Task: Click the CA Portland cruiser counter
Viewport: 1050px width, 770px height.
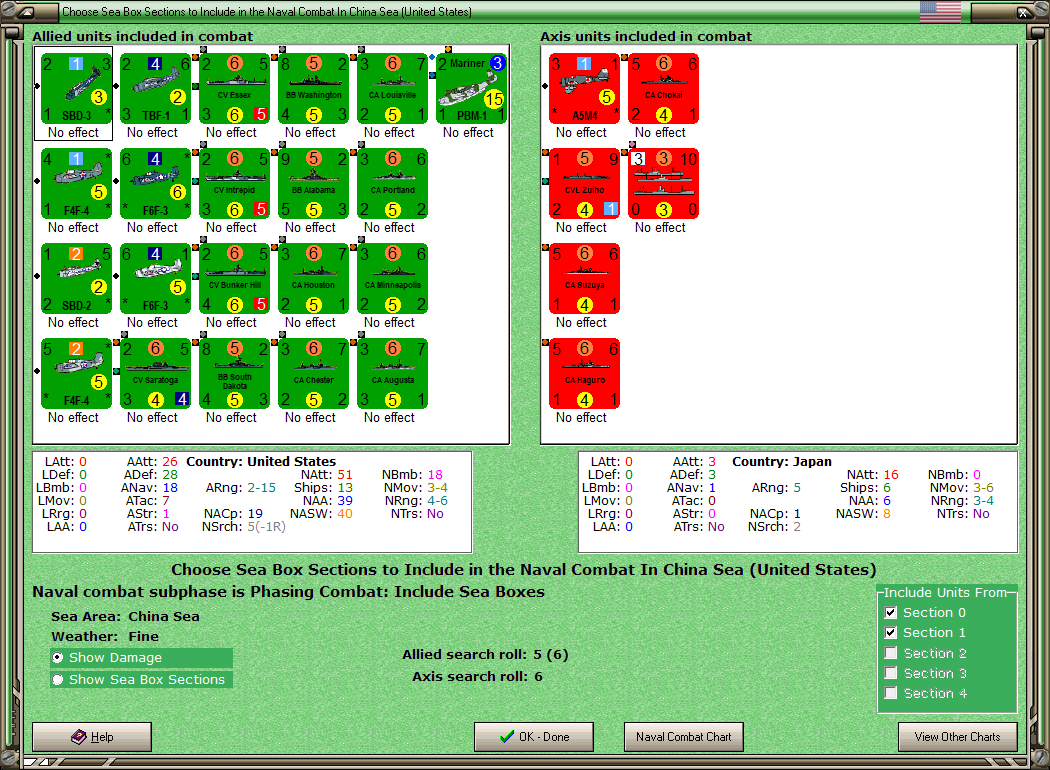Action: 392,183
